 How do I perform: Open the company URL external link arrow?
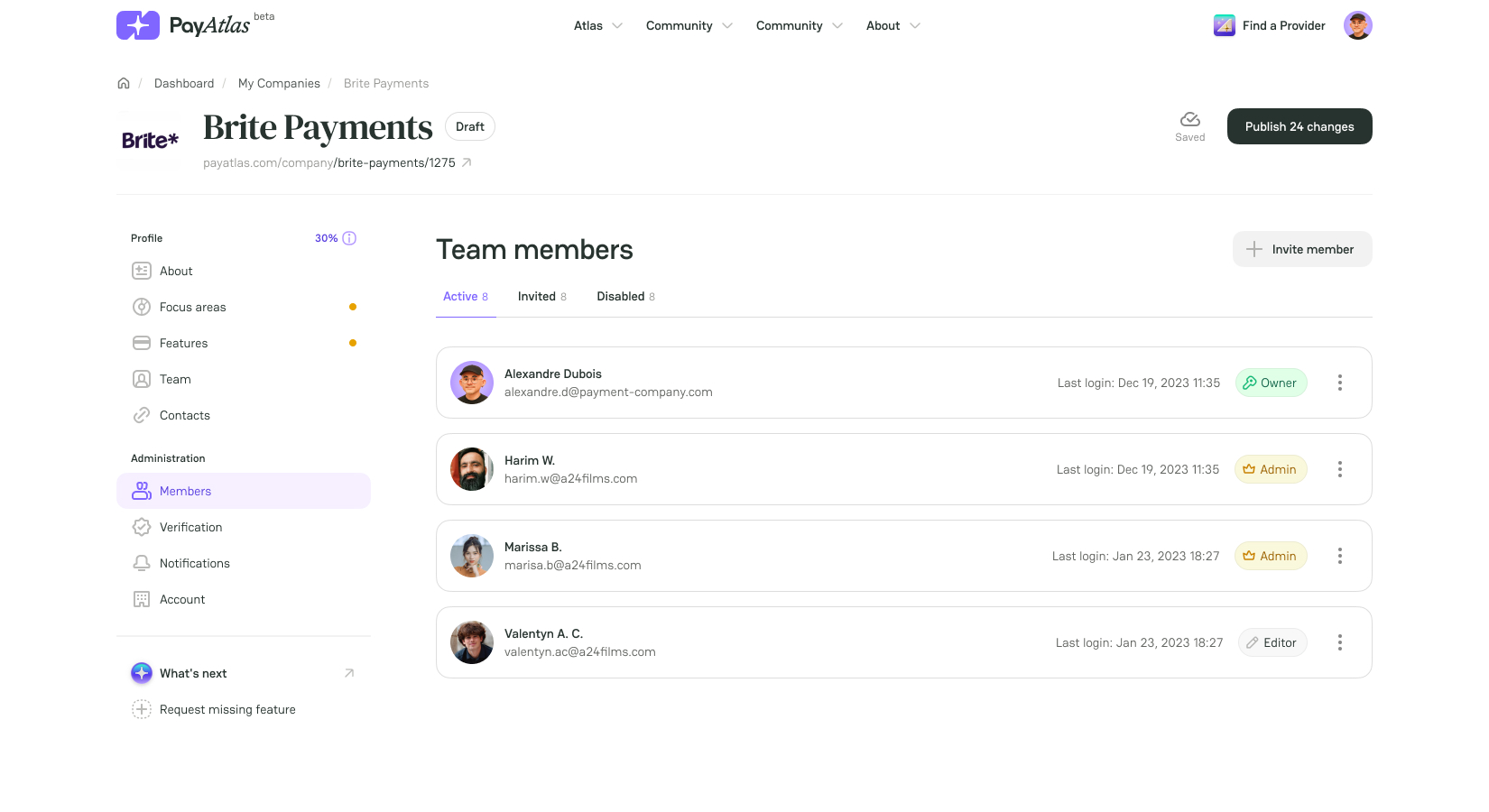click(467, 162)
